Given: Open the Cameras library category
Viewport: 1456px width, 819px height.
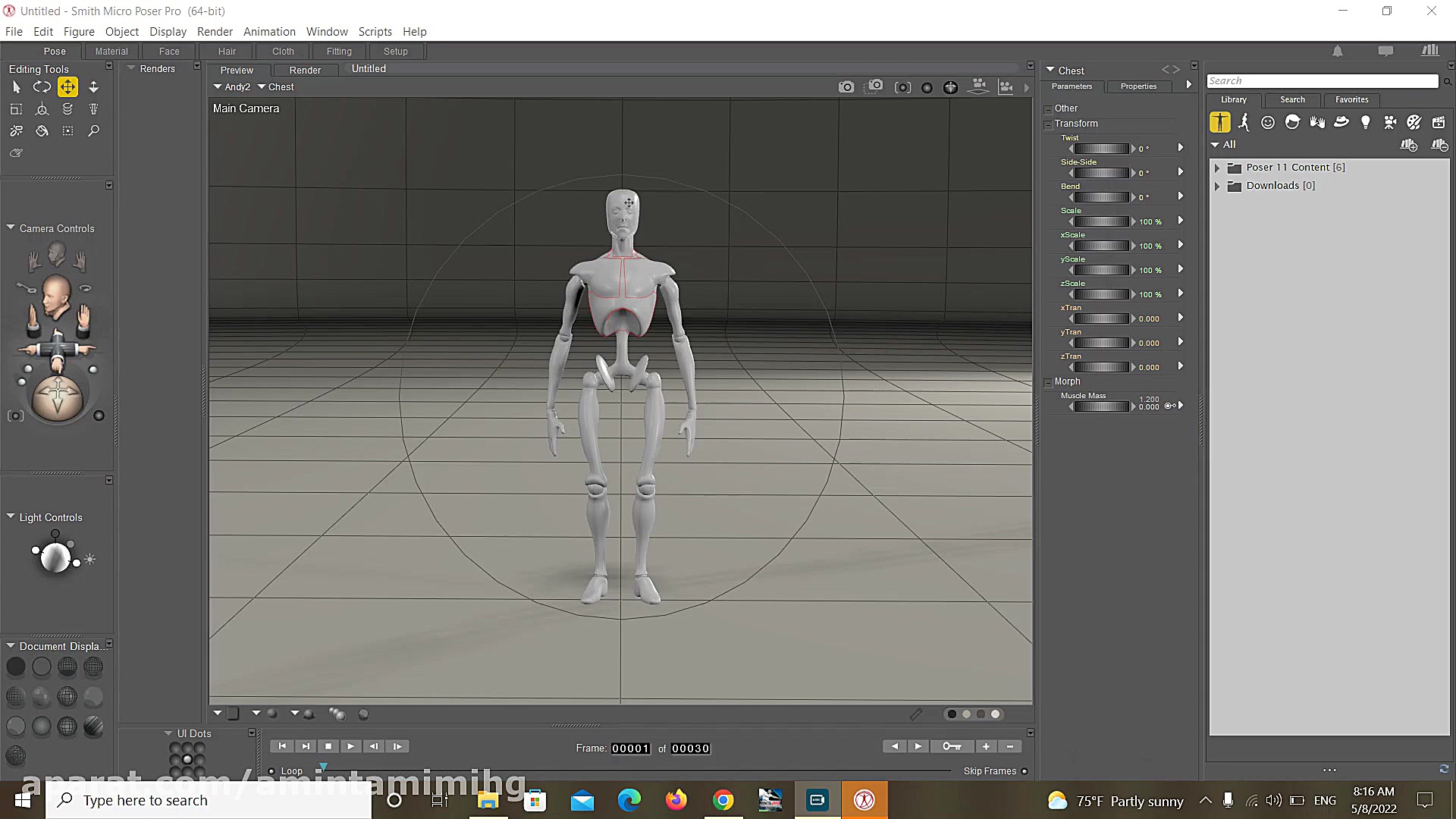Looking at the screenshot, I should (x=1390, y=122).
